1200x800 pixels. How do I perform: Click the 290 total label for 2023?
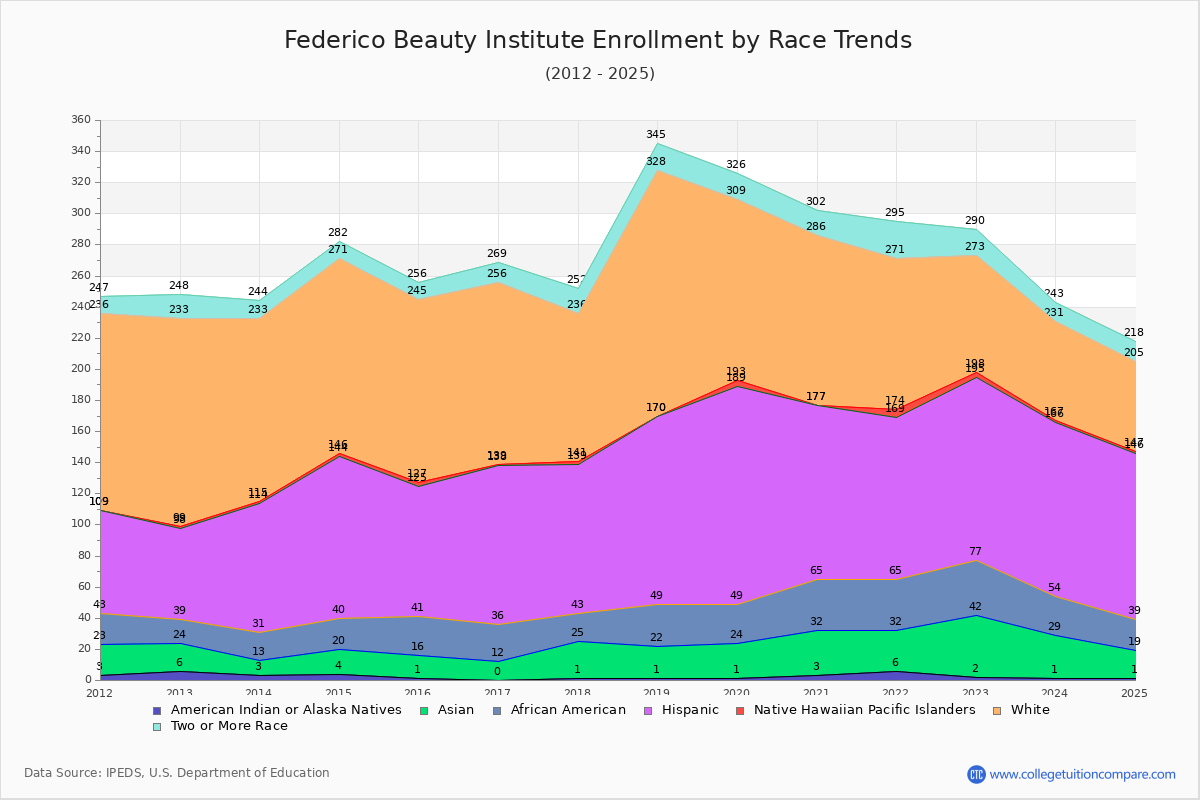pos(975,221)
